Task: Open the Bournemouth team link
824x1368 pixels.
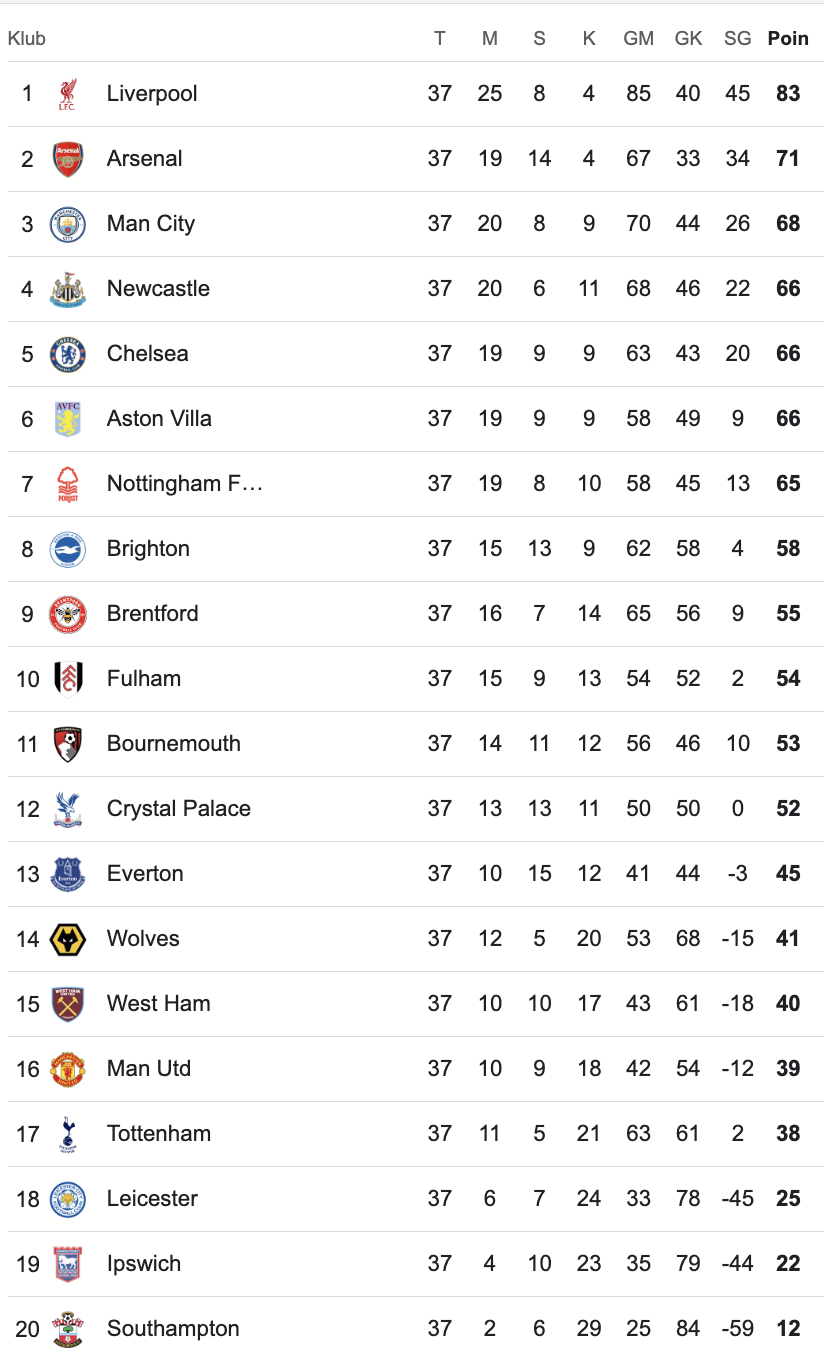Action: point(174,744)
